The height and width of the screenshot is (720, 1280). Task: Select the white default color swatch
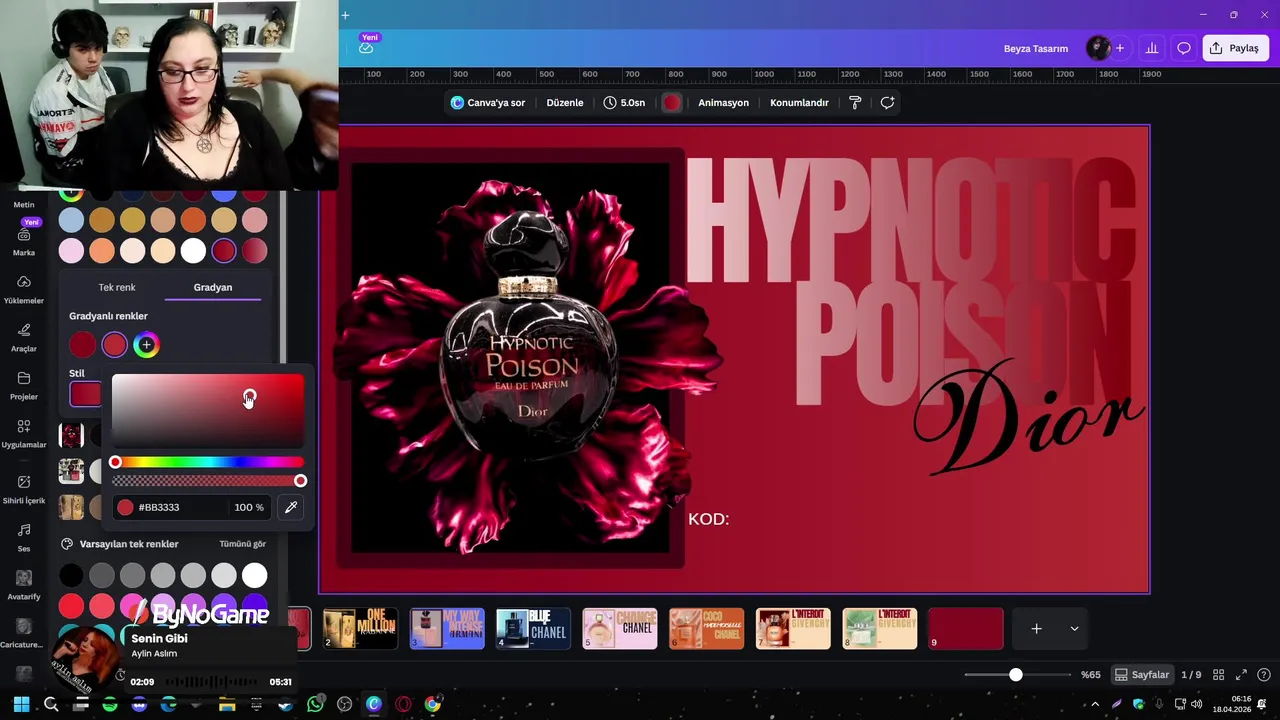[x=255, y=575]
